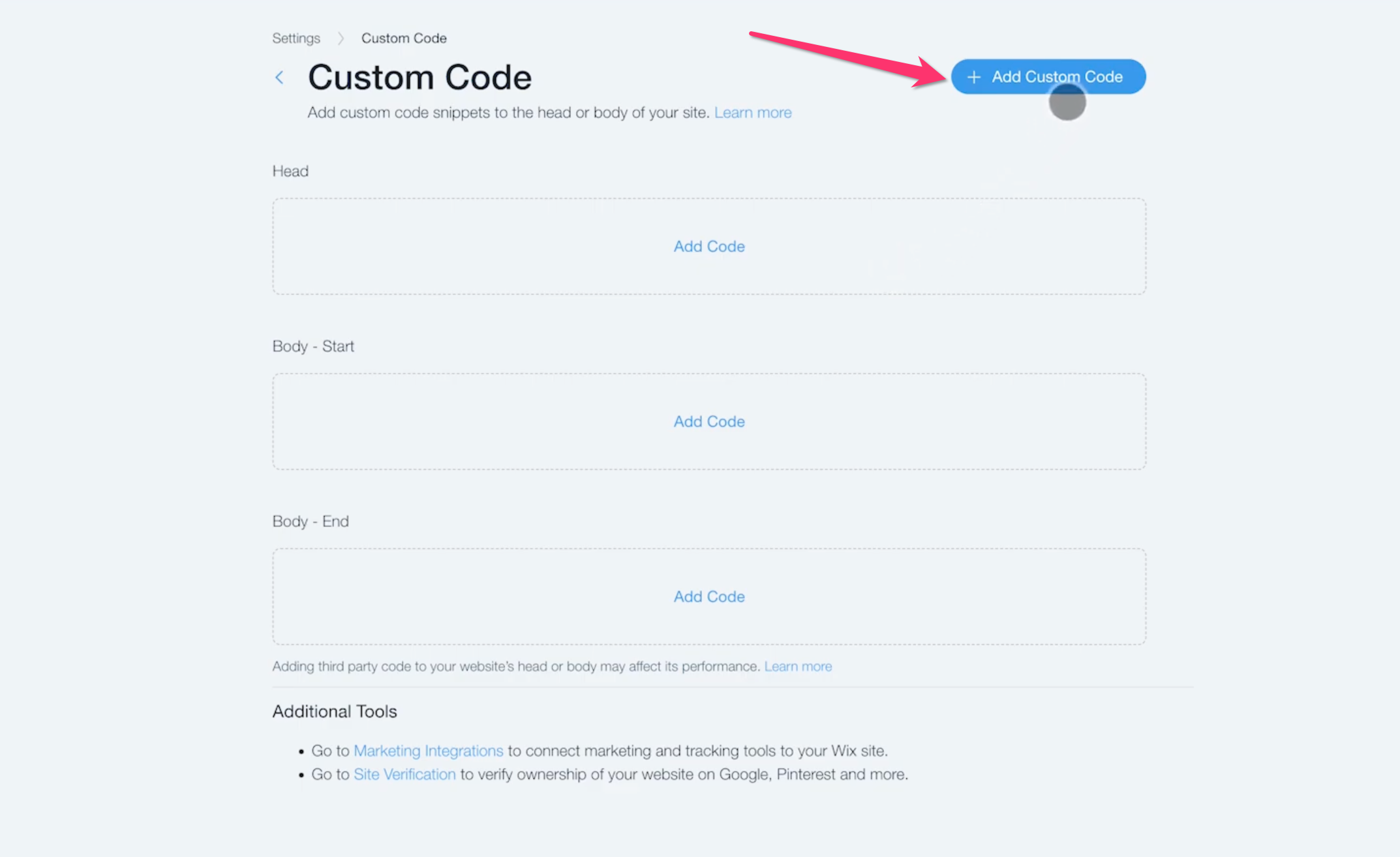Open the Site Verification link

(x=404, y=774)
